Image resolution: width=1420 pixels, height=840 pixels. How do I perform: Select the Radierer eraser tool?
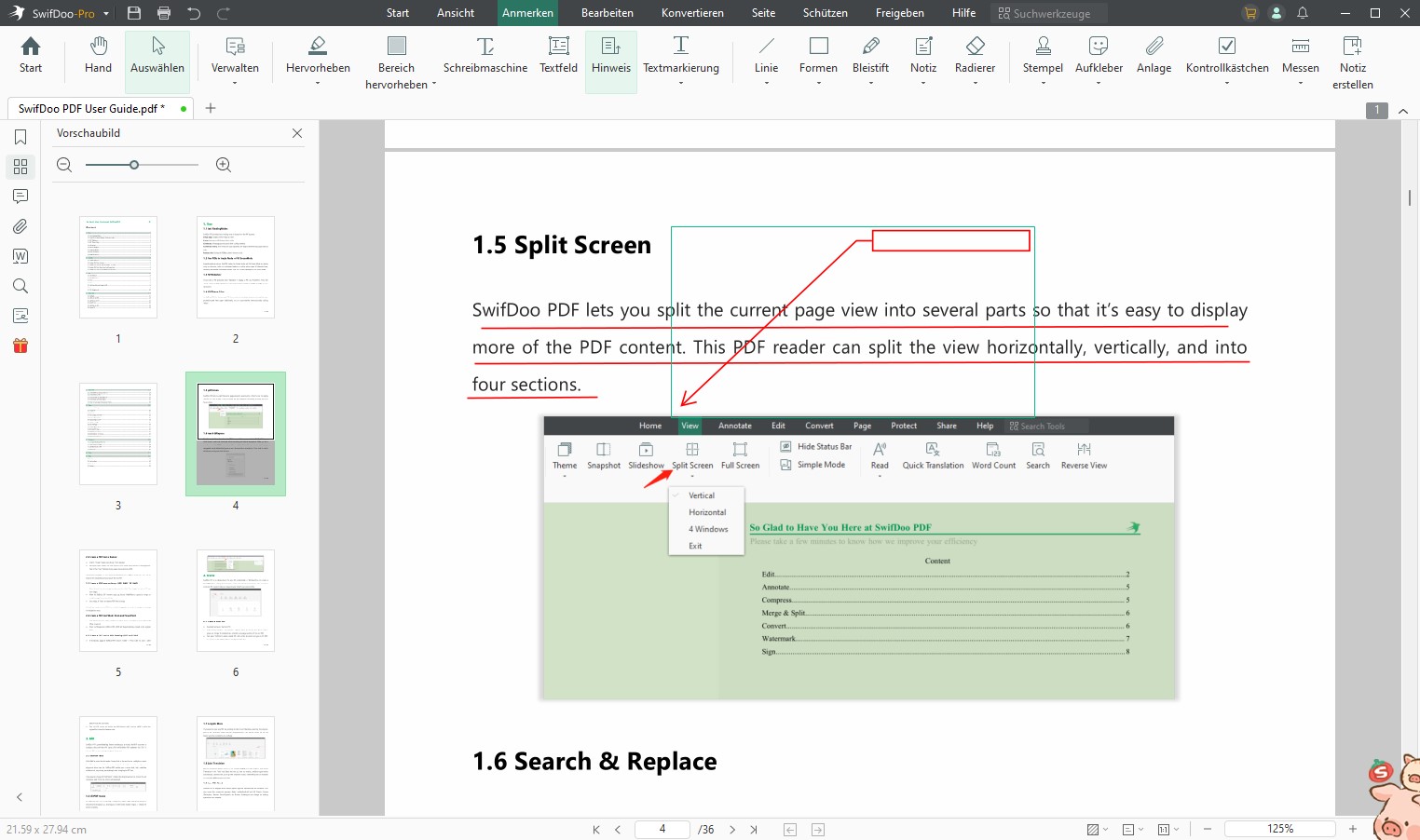tap(976, 56)
